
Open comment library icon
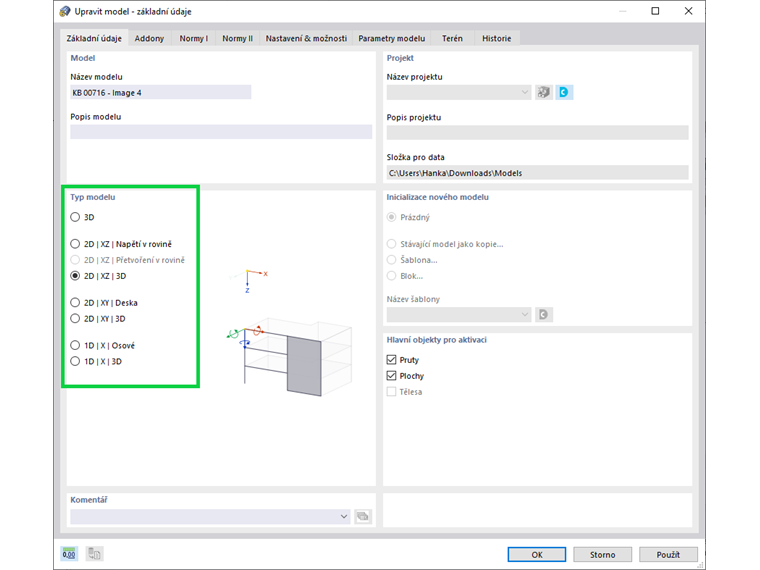(363, 516)
